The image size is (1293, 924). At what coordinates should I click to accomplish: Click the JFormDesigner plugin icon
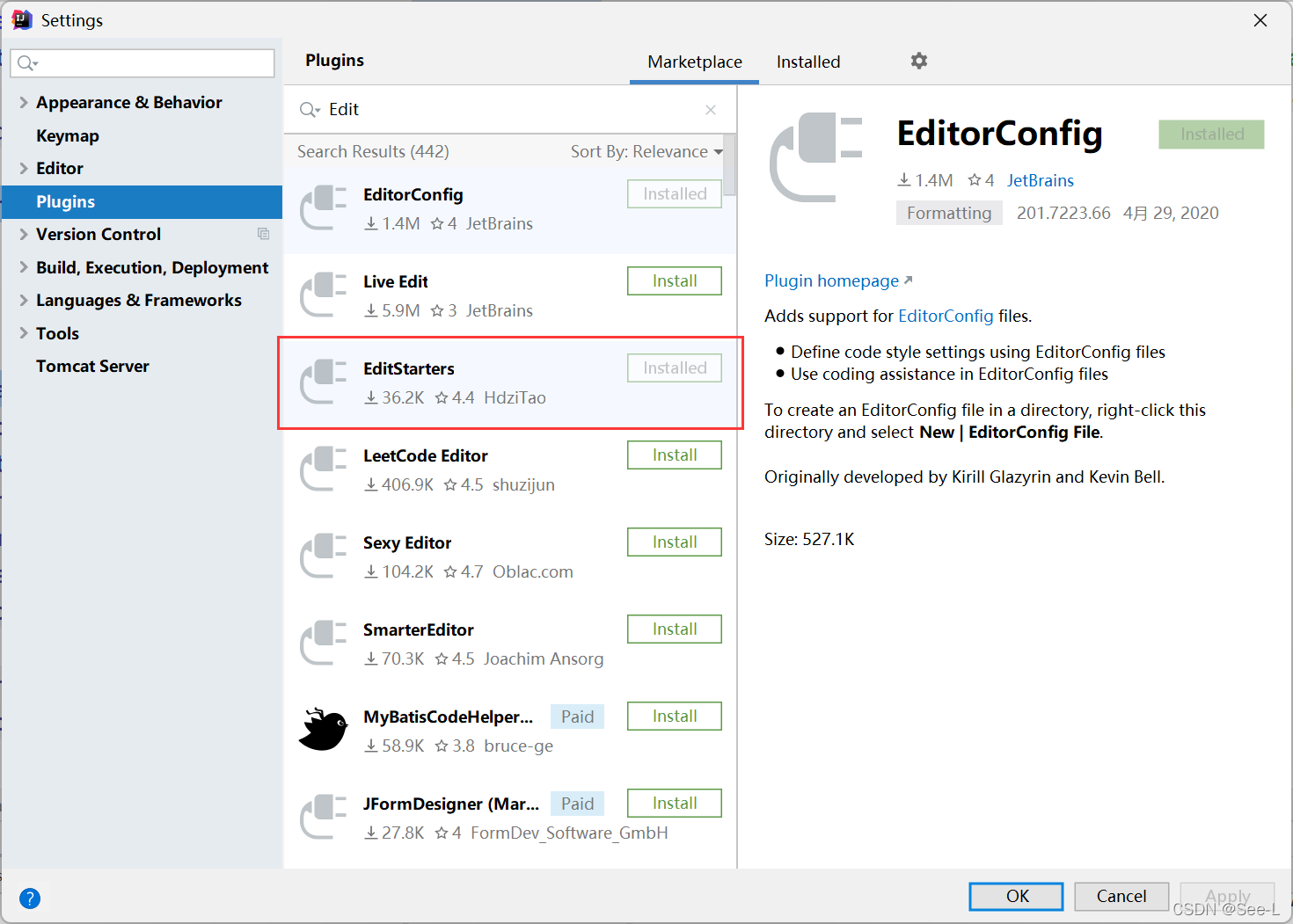[x=323, y=817]
